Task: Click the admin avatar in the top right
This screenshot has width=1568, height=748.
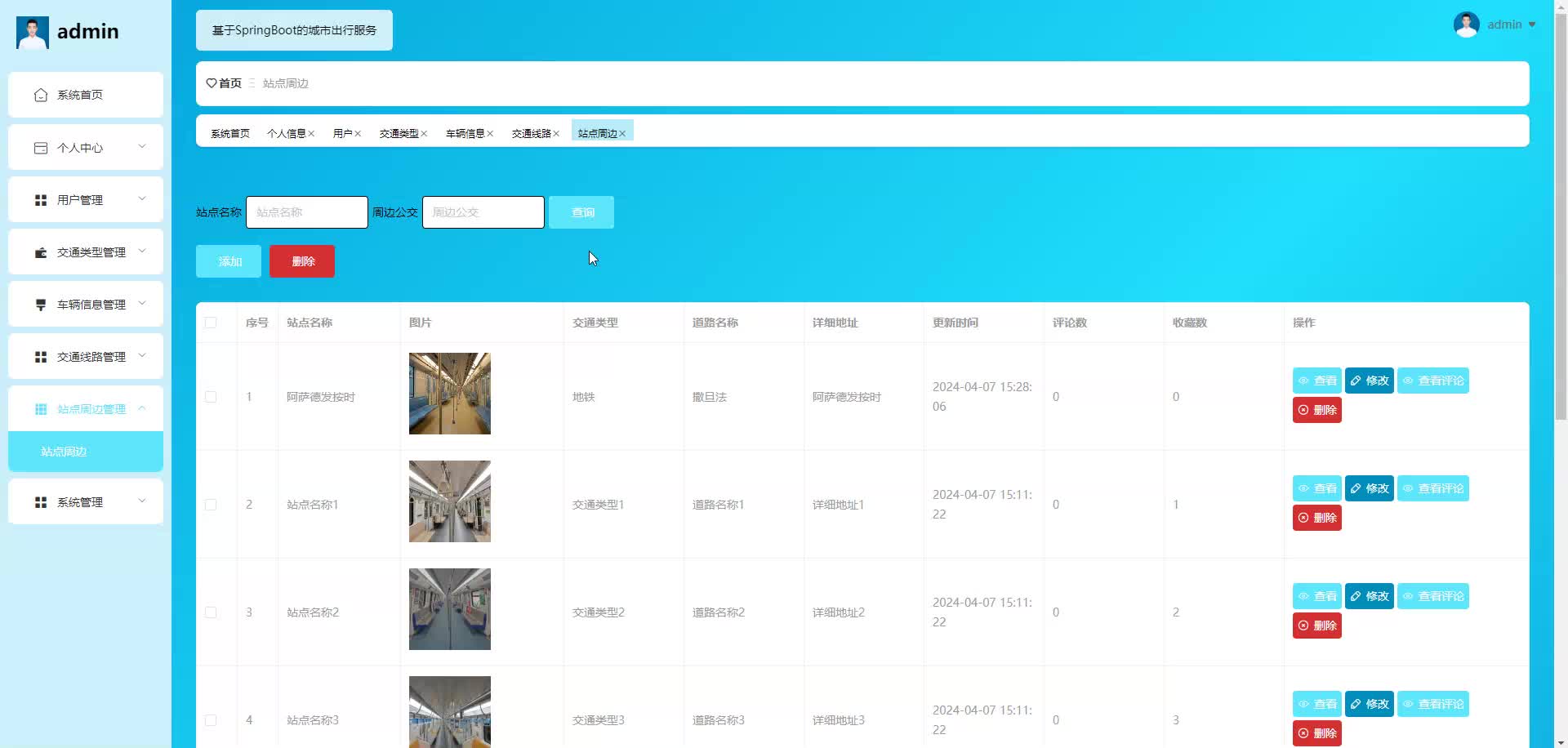Action: pos(1467,24)
